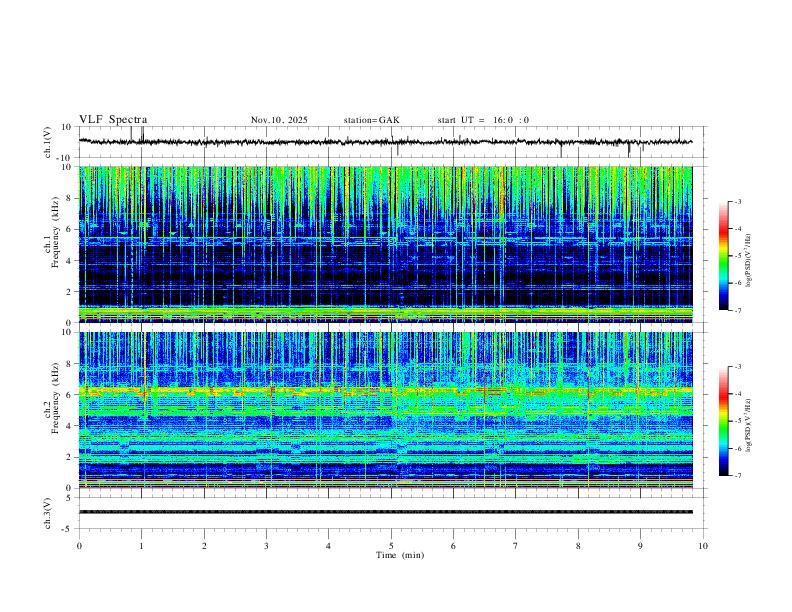This screenshot has height=612, width=792.
Task: Click the time-axis tick label '0'
Action: [79, 546]
